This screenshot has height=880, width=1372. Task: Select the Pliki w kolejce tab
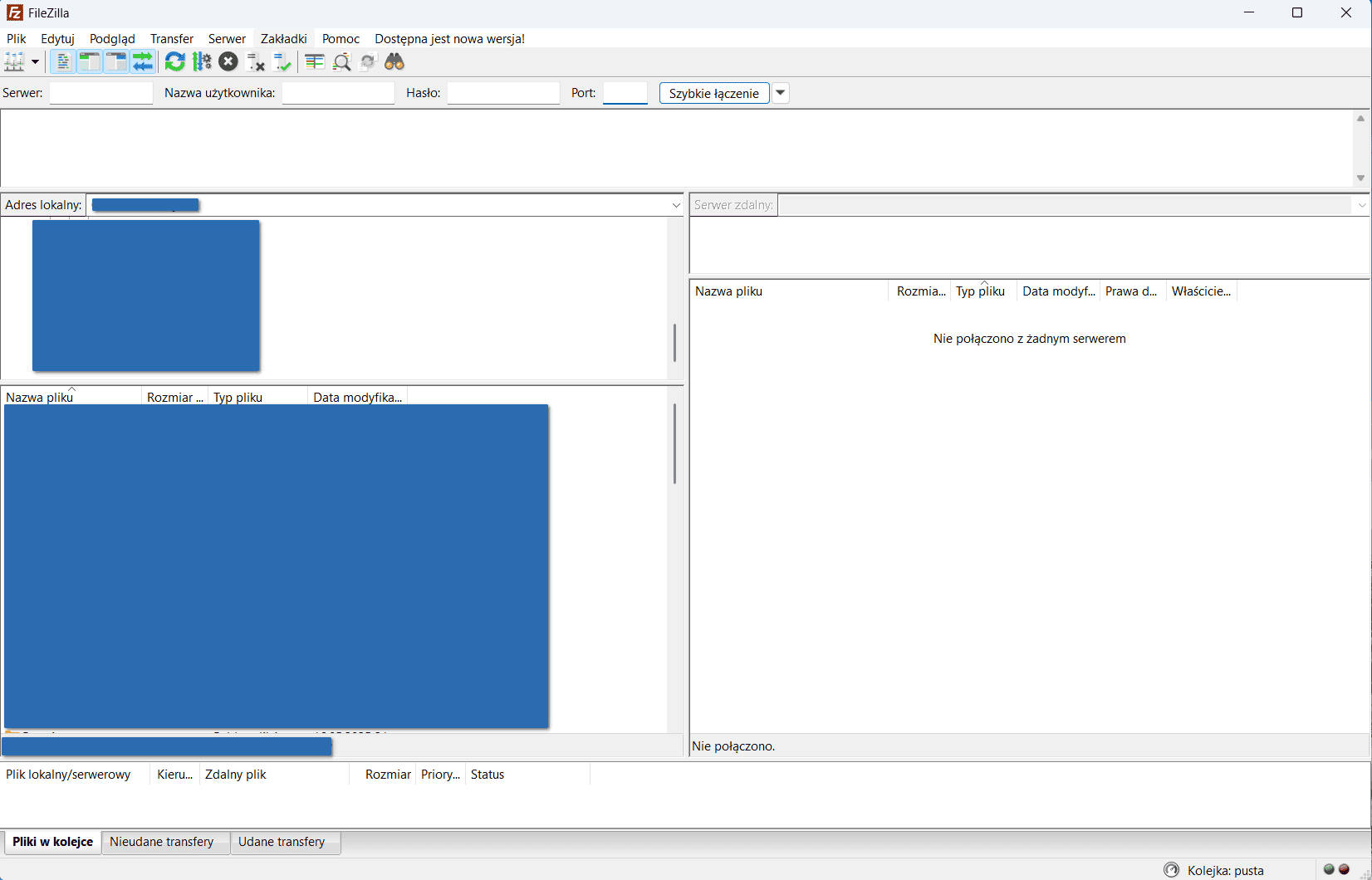pos(52,842)
